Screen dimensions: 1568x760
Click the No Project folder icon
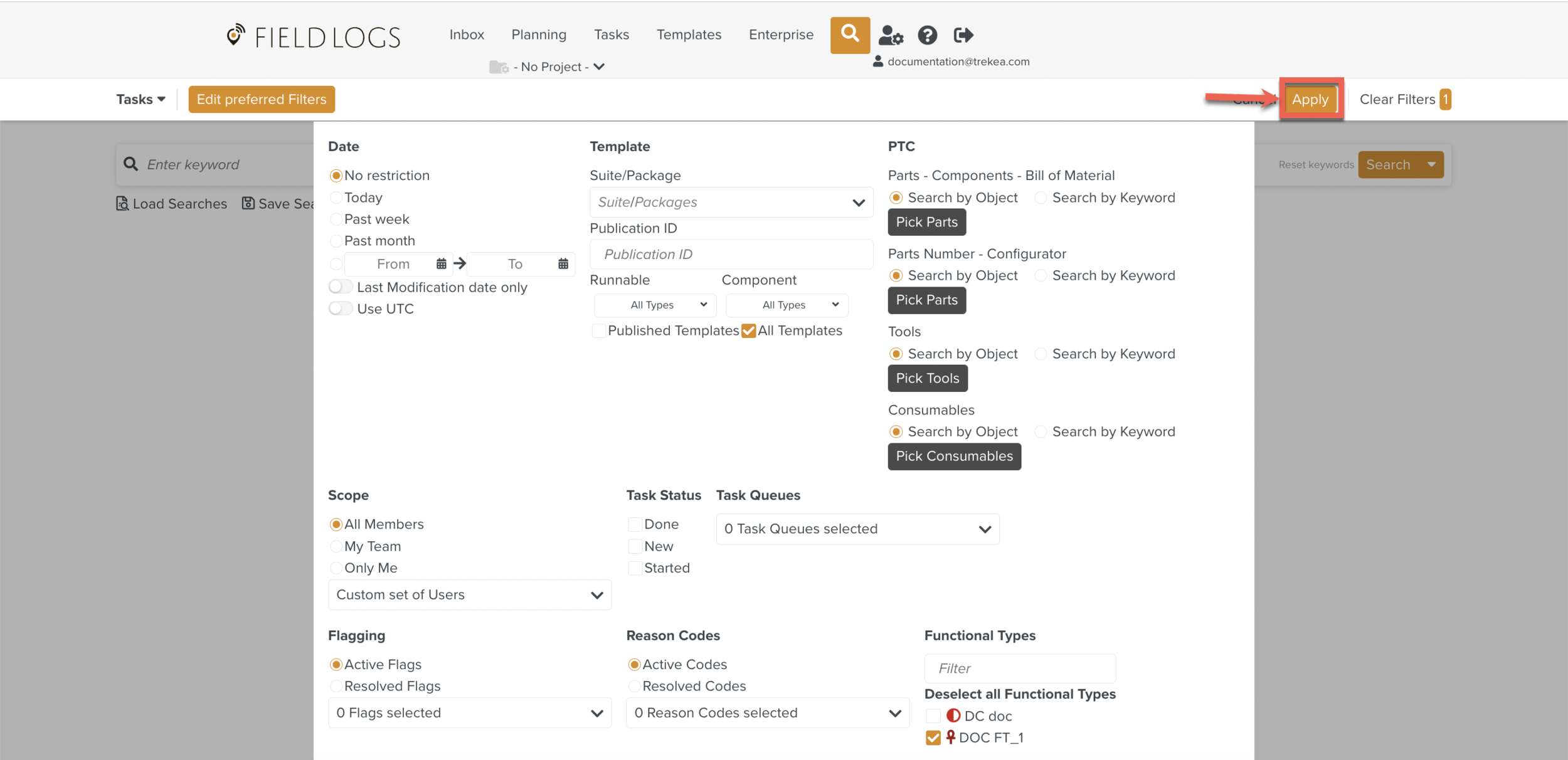[x=499, y=66]
